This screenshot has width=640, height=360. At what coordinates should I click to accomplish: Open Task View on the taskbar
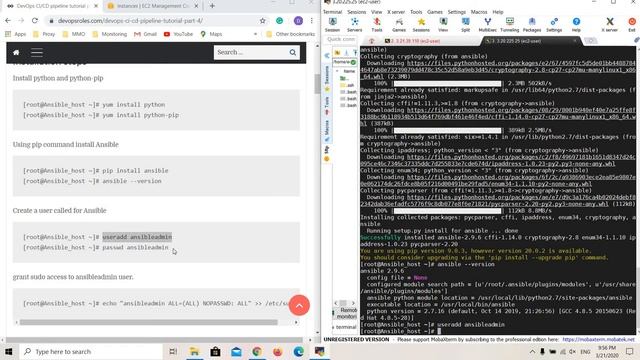pos(173,351)
